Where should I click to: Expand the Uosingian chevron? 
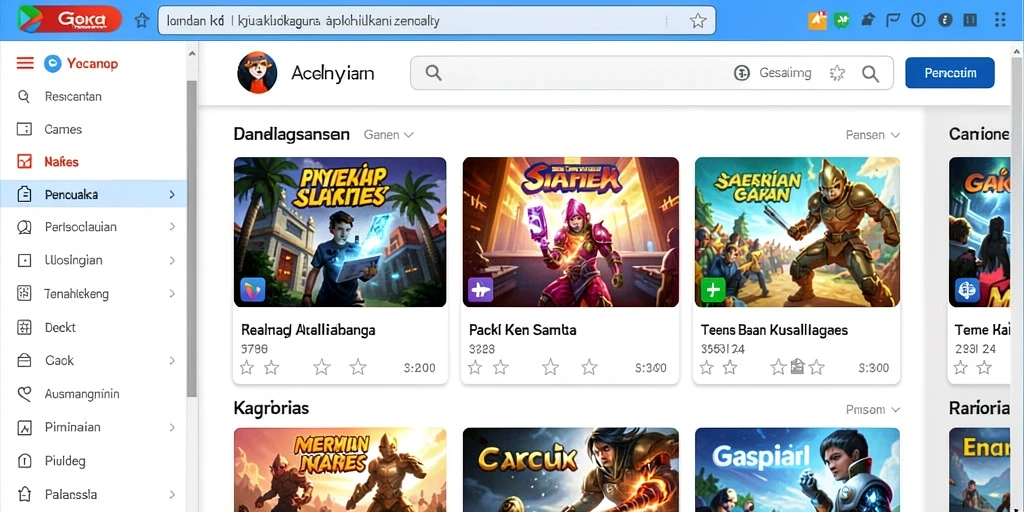click(172, 260)
